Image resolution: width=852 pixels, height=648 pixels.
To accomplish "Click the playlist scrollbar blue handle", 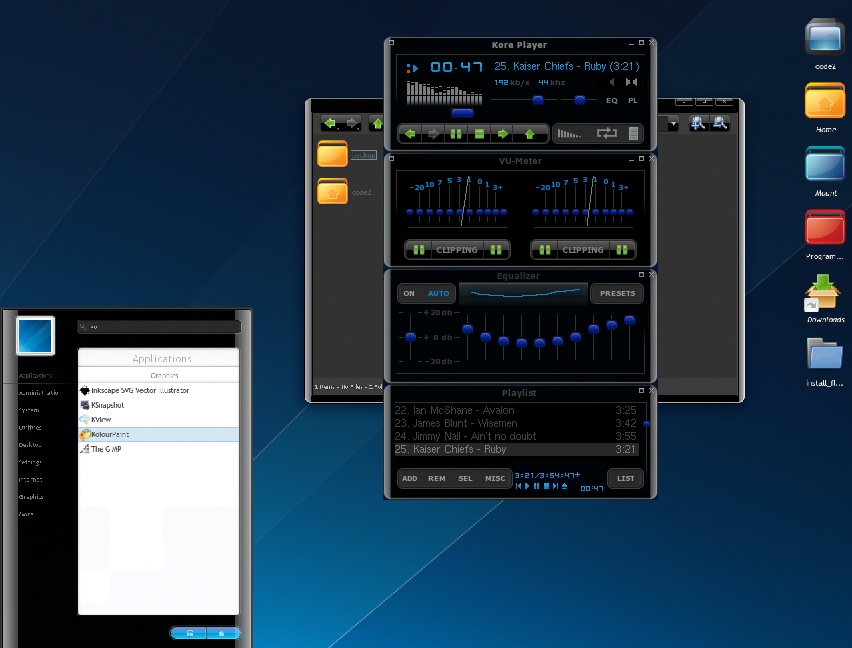I will click(x=647, y=424).
